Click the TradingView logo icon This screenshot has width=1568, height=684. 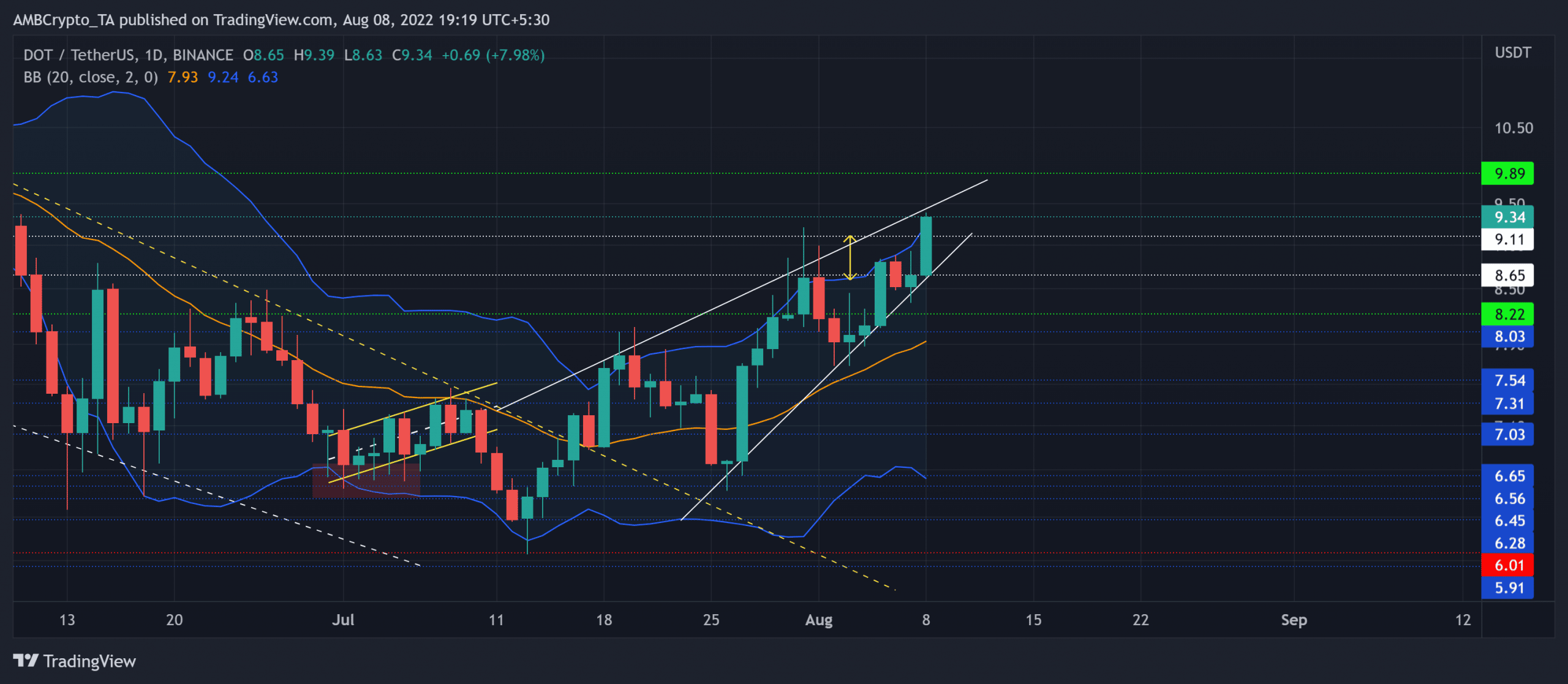click(x=26, y=661)
